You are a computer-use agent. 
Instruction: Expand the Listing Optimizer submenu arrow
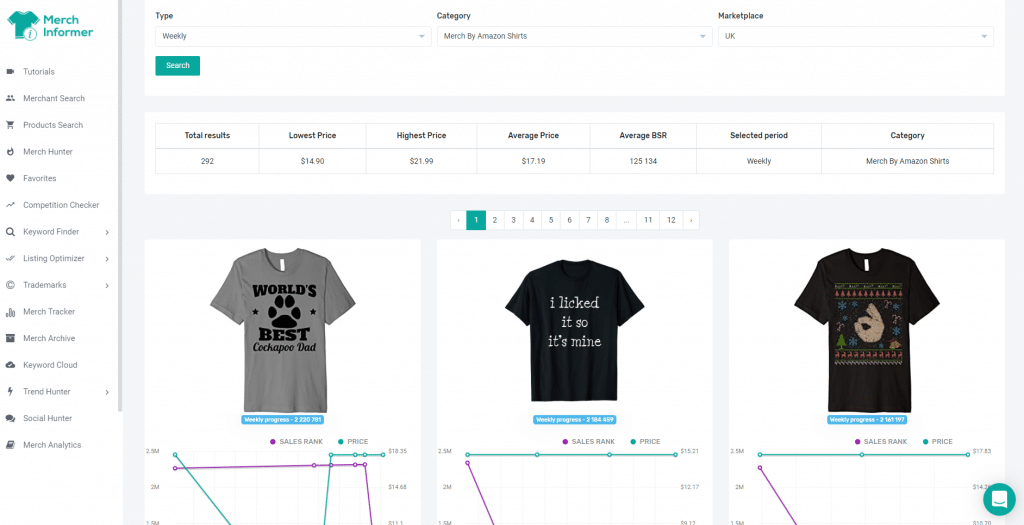(x=107, y=259)
